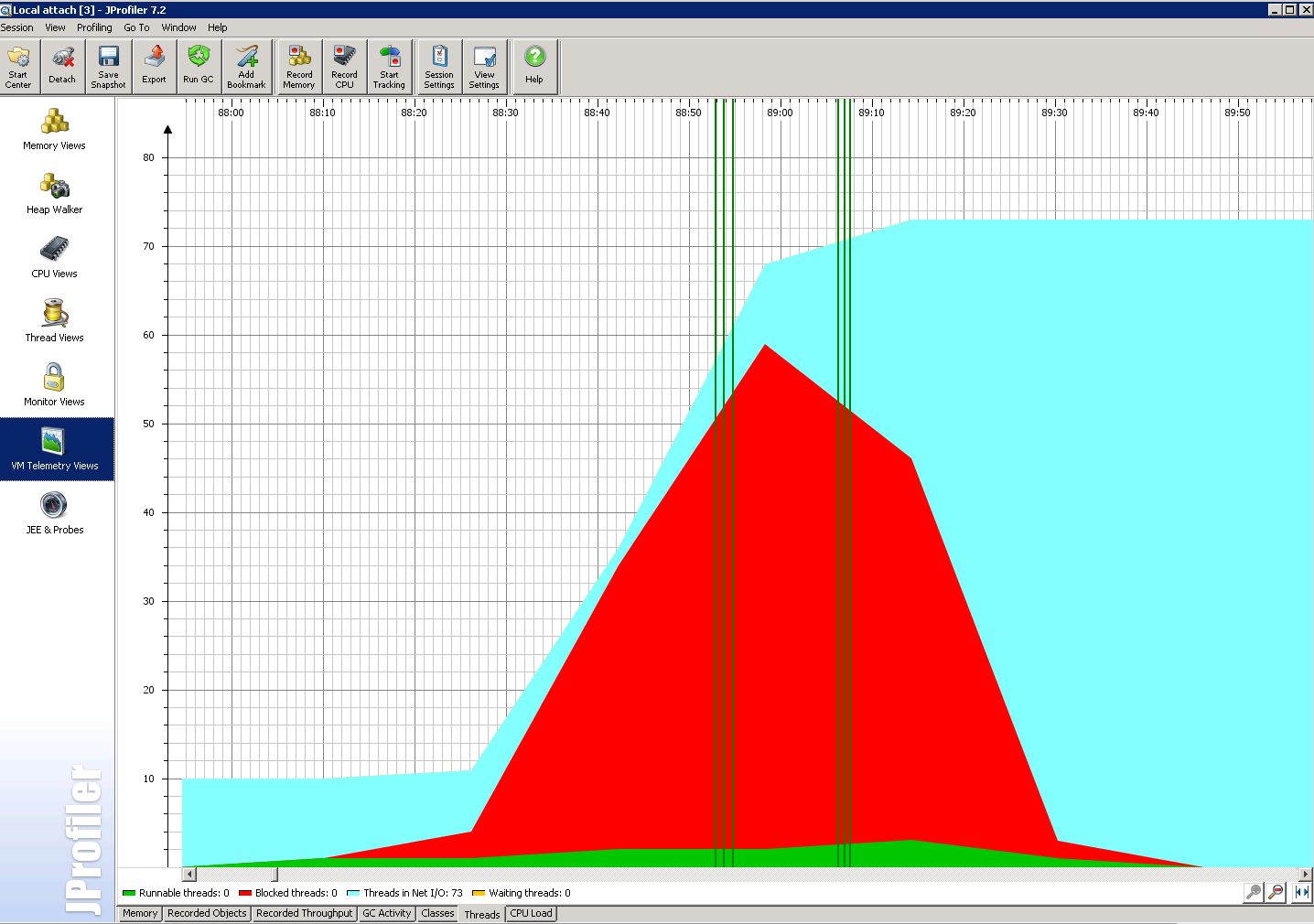Viewport: 1314px width, 924px height.
Task: Click 'Blocked threads: 0' legend text
Action: (296, 893)
